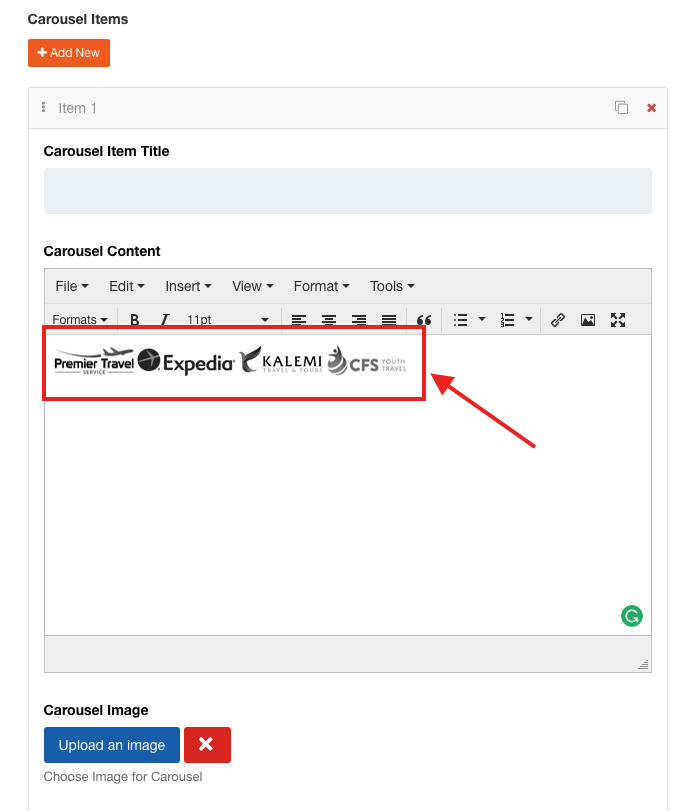This screenshot has width=696, height=811.
Task: Open the Insert menu in the editor
Action: pos(188,286)
